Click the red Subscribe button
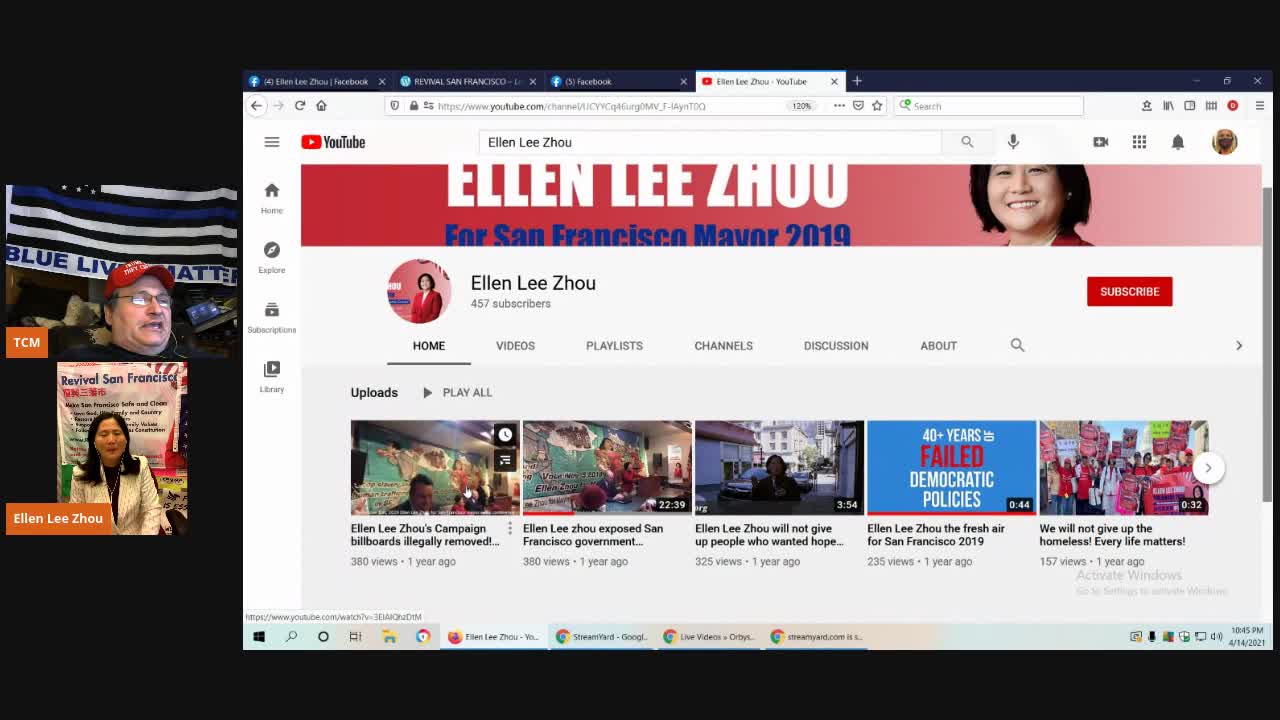Image resolution: width=1280 pixels, height=720 pixels. [x=1129, y=291]
